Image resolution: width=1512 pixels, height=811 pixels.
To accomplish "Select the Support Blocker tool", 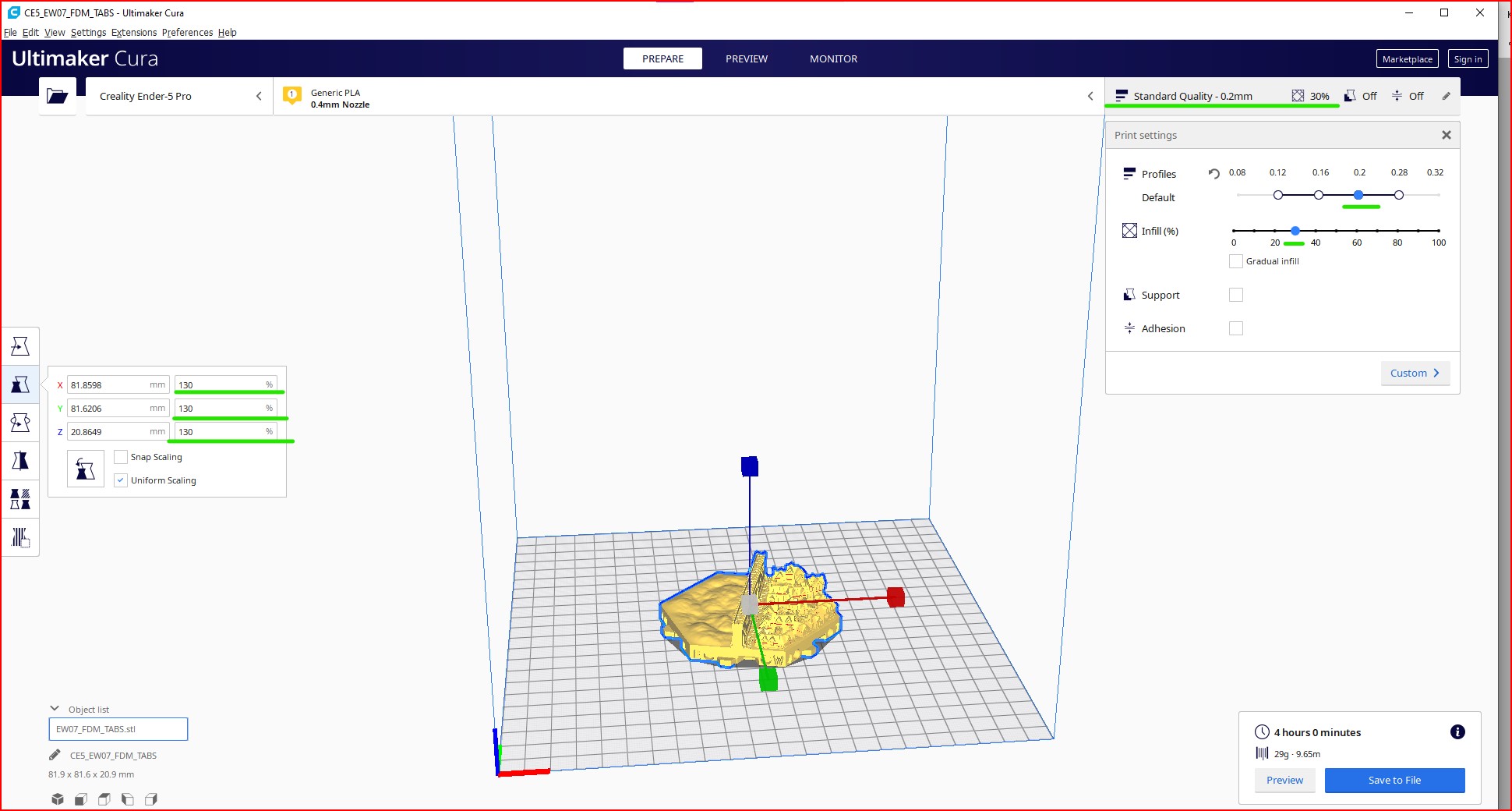I will (20, 537).
